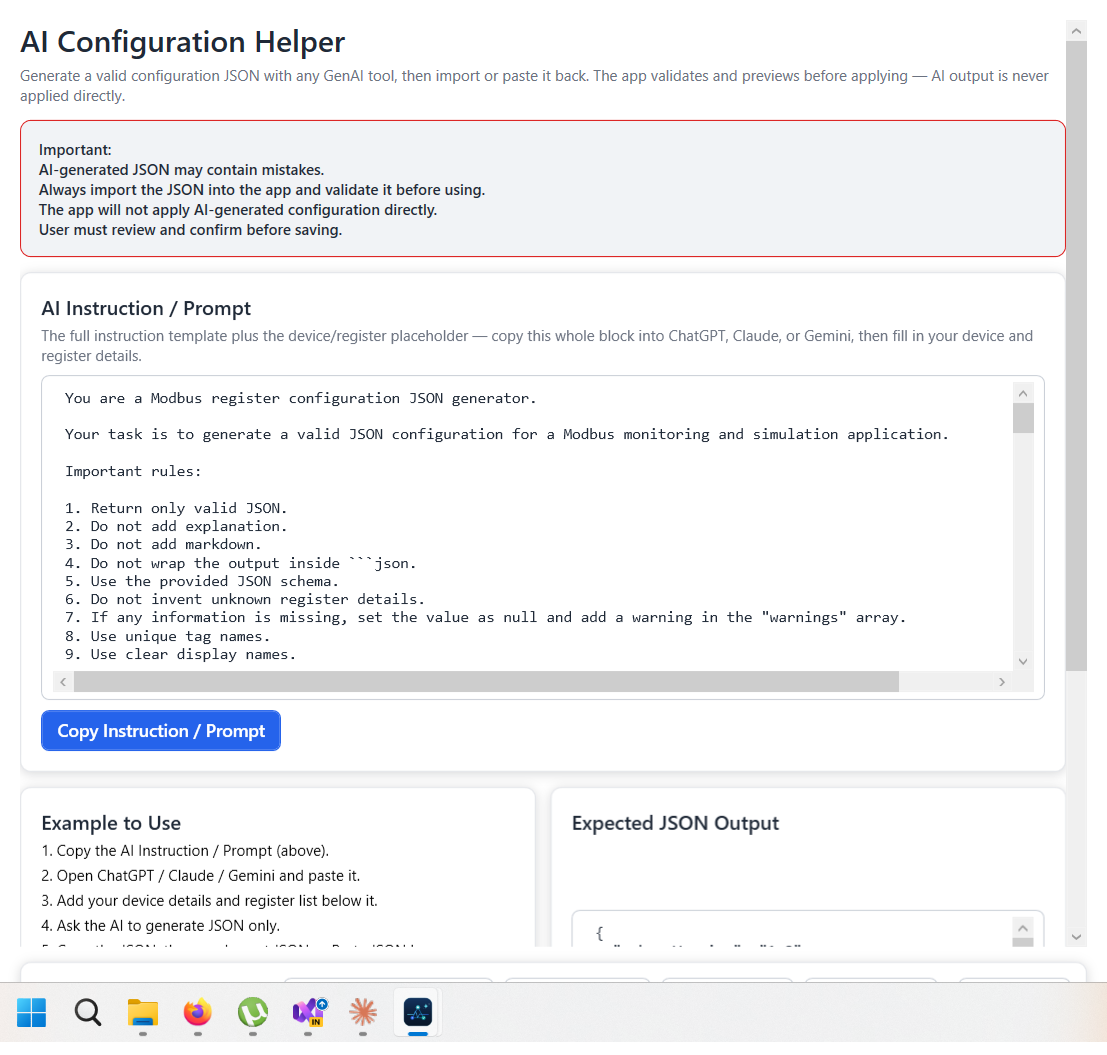This screenshot has width=1107, height=1055.
Task: Click the 'Important:' label in warning box
Action: pyautogui.click(x=75, y=150)
